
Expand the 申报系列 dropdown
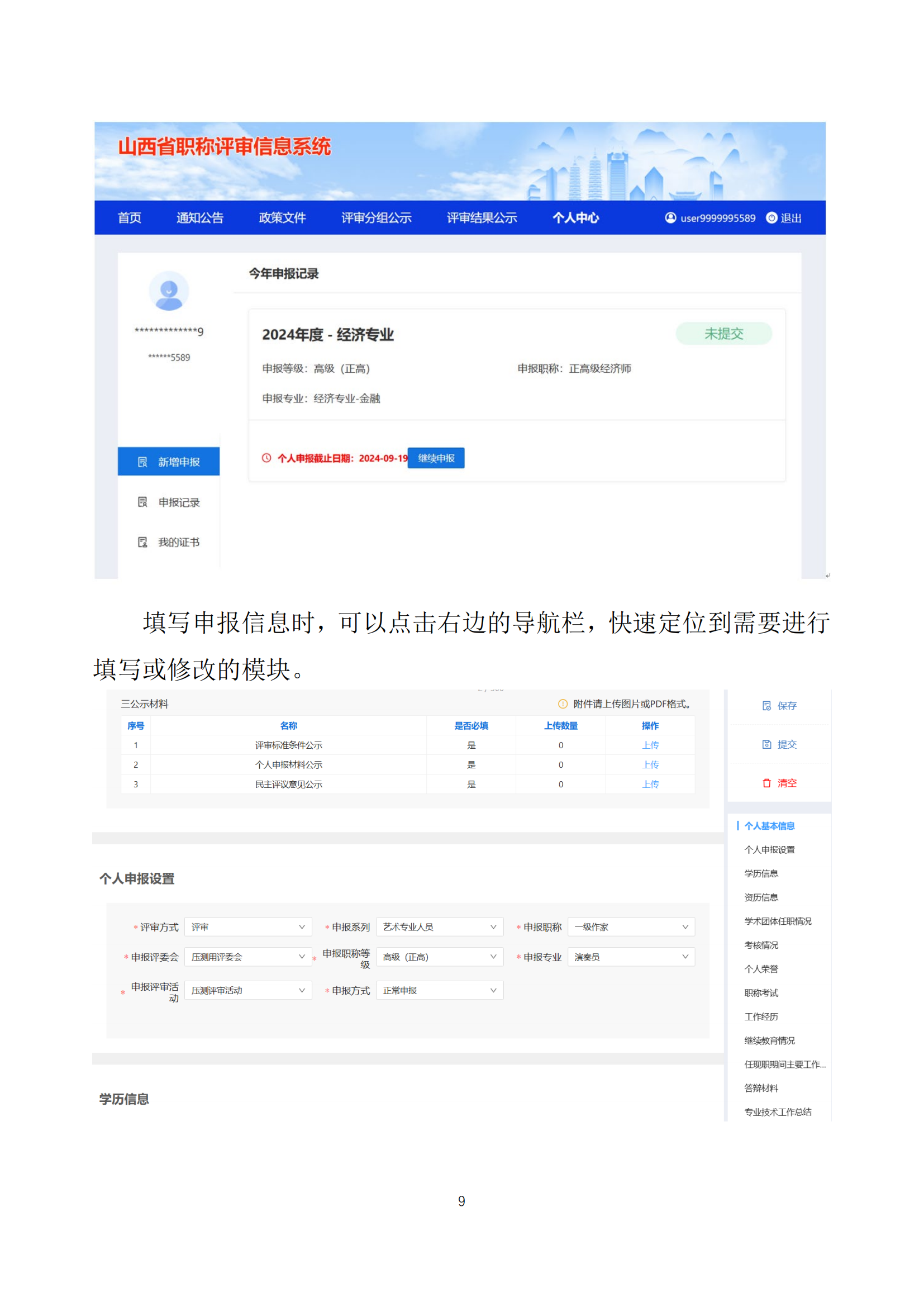click(439, 926)
